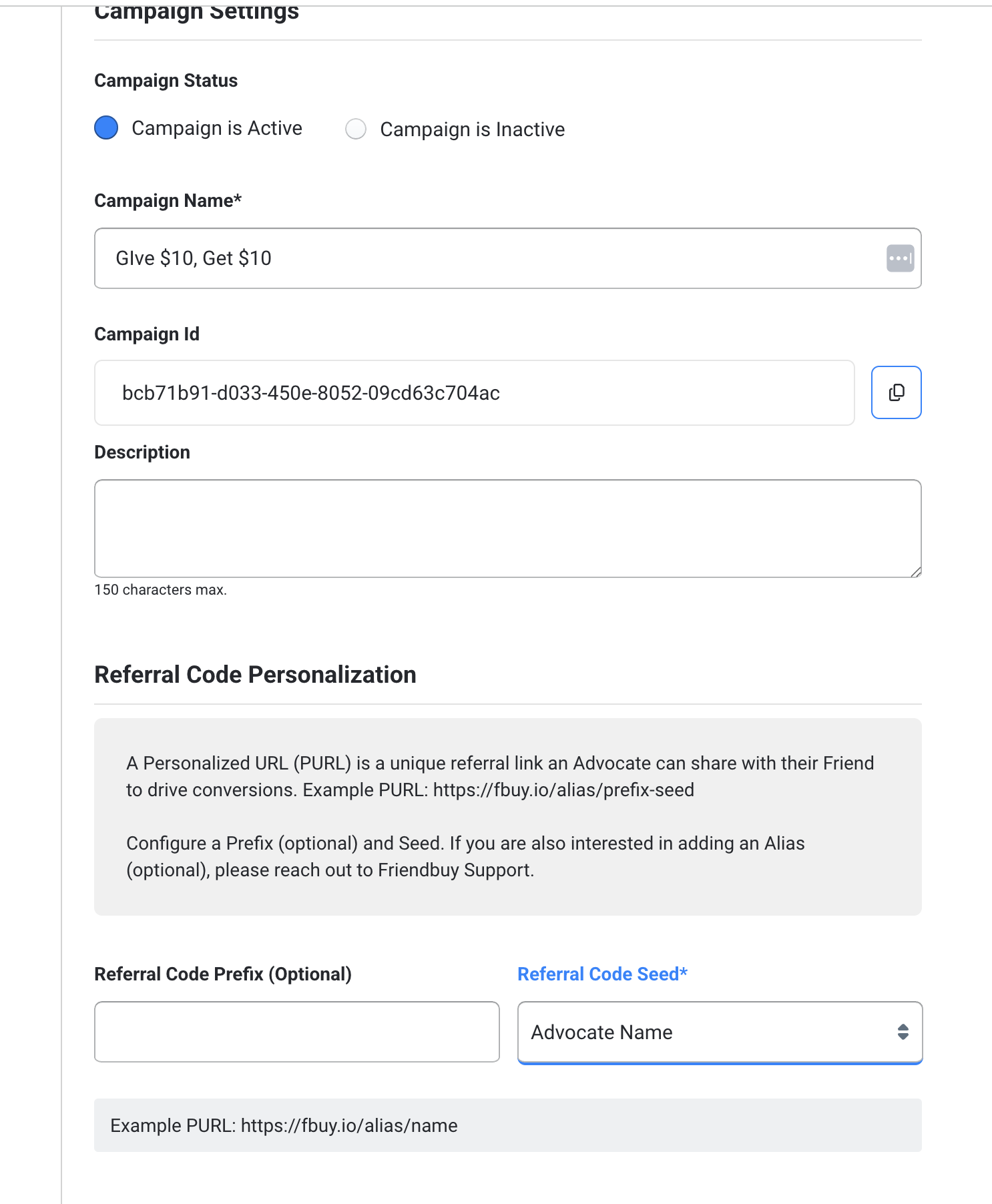The width and height of the screenshot is (992, 1204).
Task: Click the up-down arrows on Referral Code Seed select
Action: point(903,1032)
